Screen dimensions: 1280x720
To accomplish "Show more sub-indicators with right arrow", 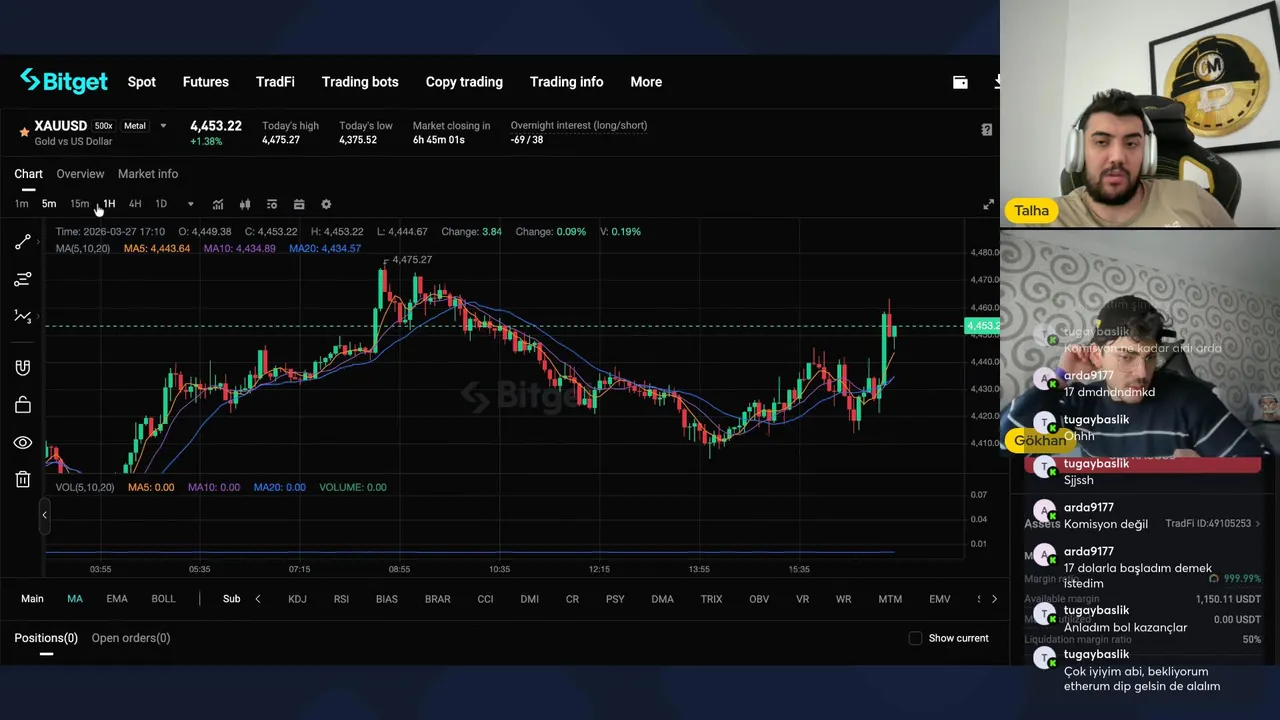I will (x=994, y=599).
